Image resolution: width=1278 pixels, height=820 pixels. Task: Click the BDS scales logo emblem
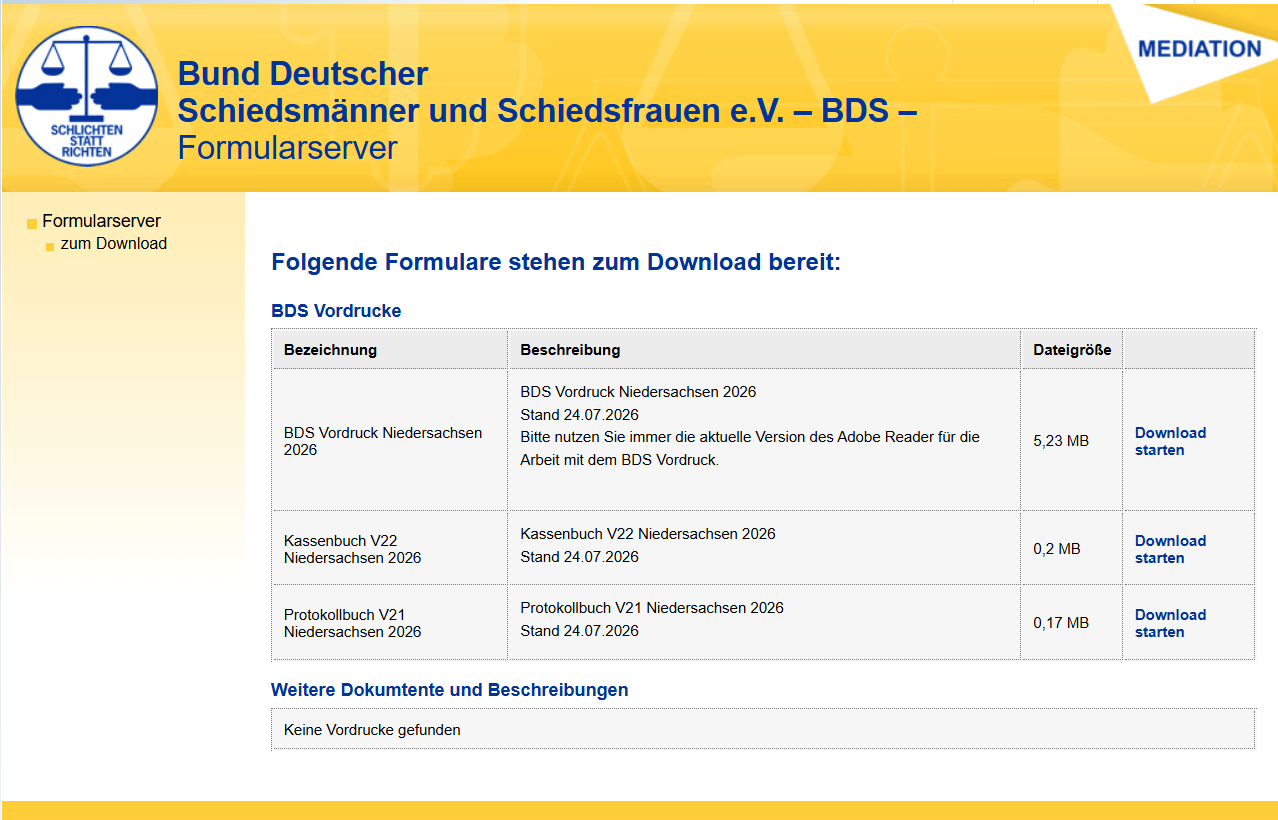pos(87,96)
